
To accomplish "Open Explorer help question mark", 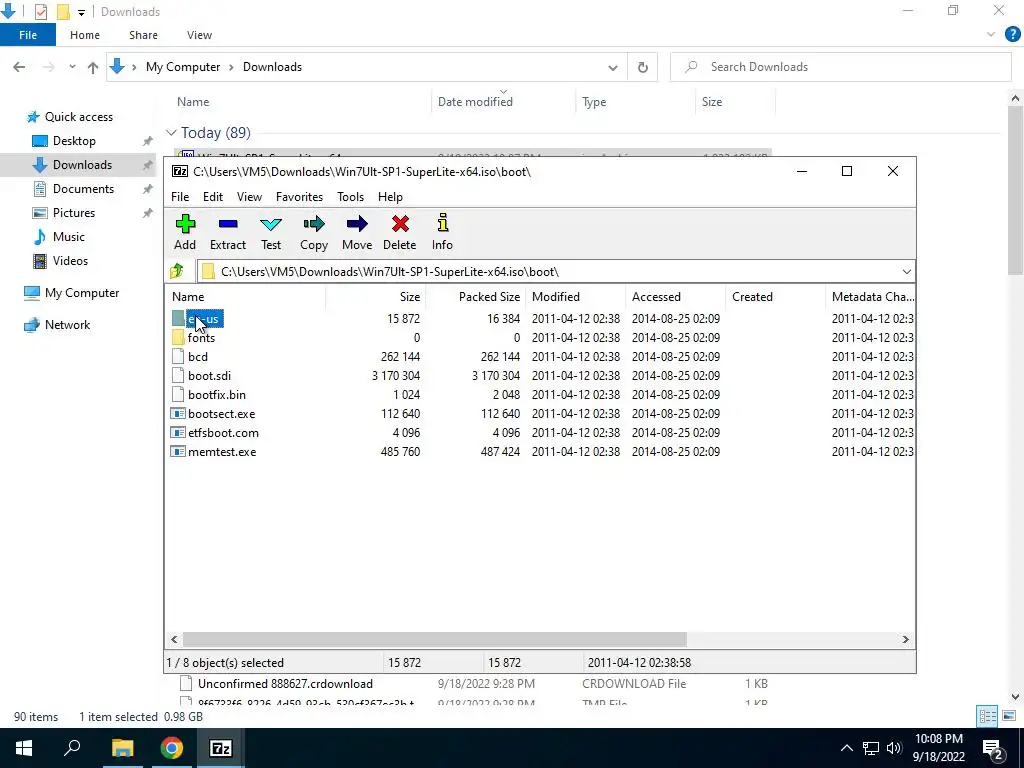I will coord(1012,35).
